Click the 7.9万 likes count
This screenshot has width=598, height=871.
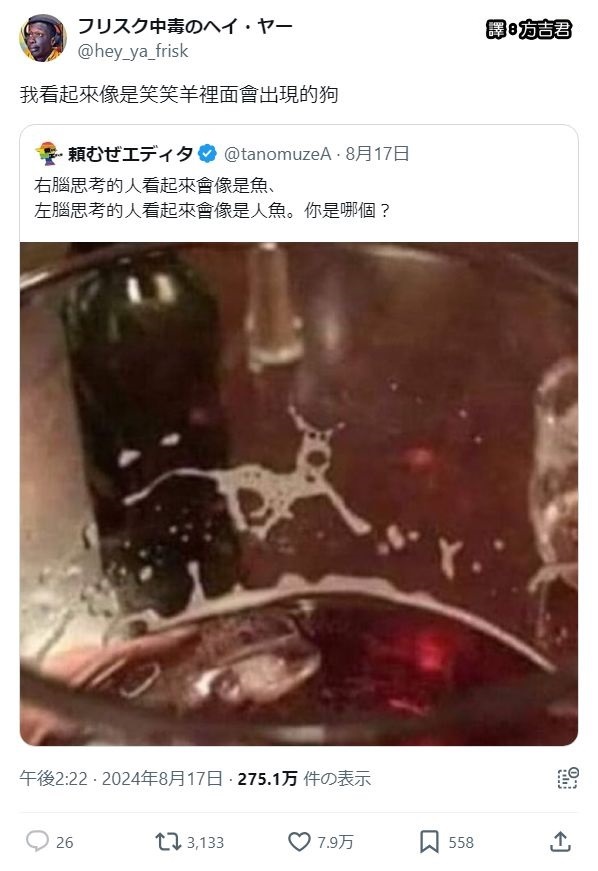coord(335,843)
